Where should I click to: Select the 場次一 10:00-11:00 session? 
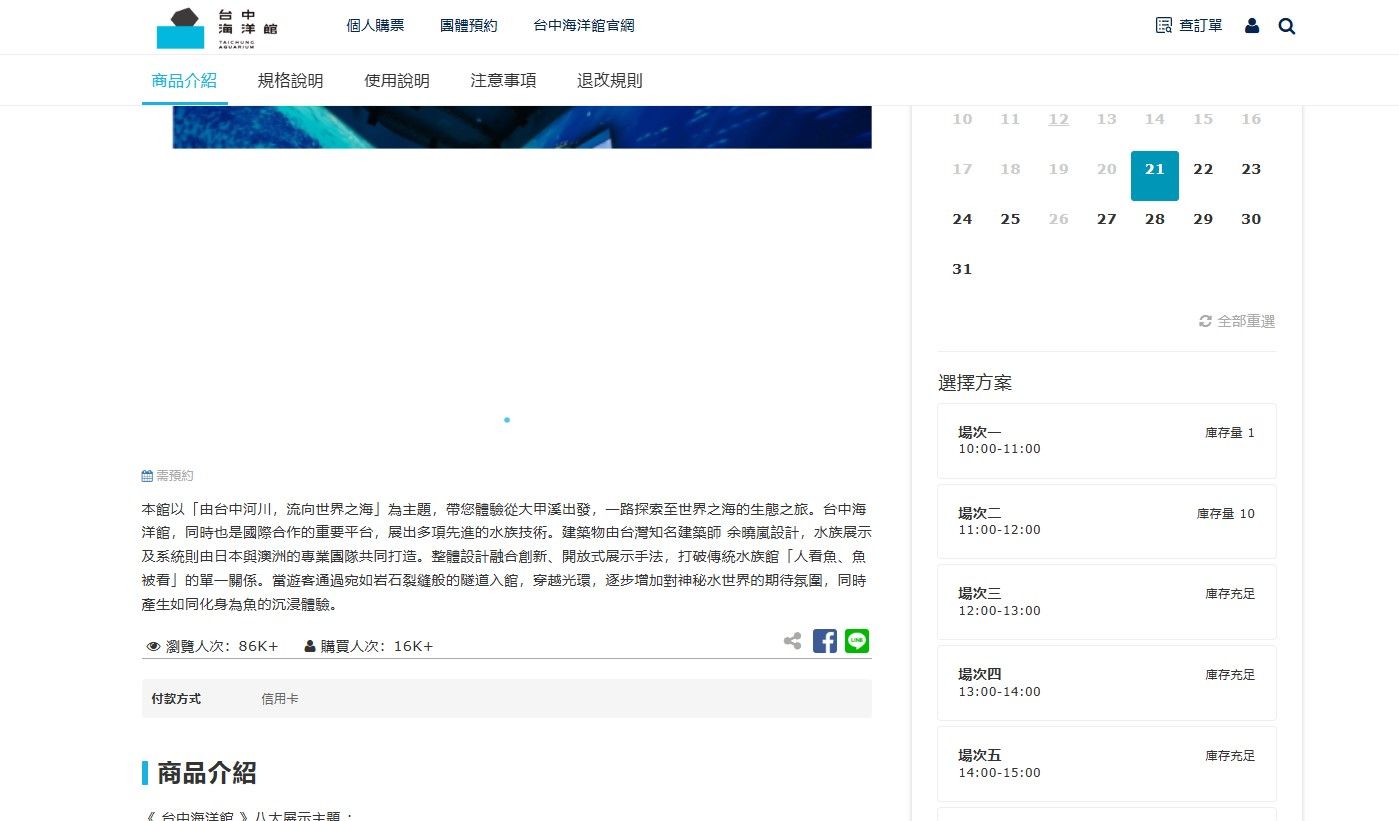coord(1106,440)
